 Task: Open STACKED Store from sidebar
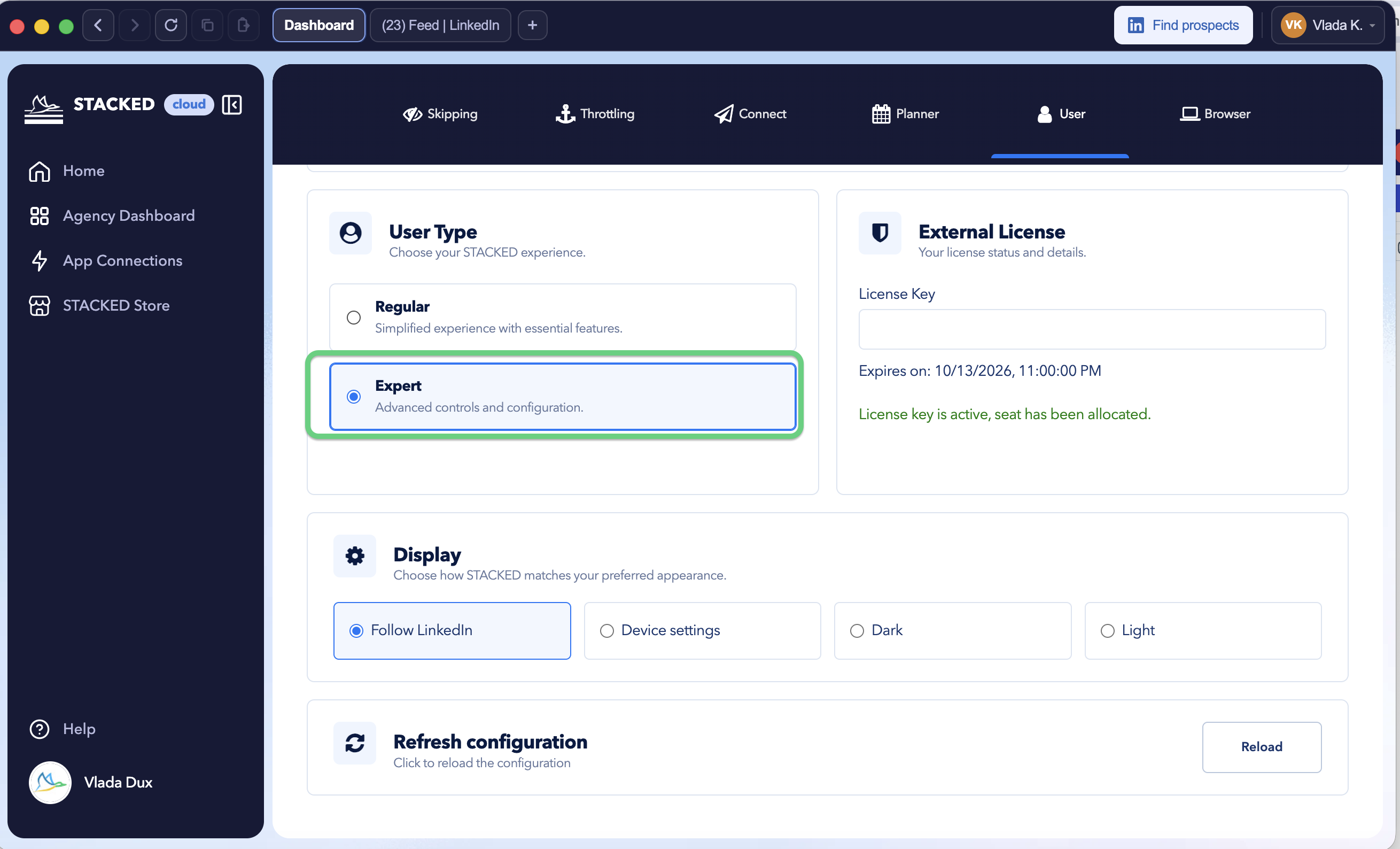[116, 306]
